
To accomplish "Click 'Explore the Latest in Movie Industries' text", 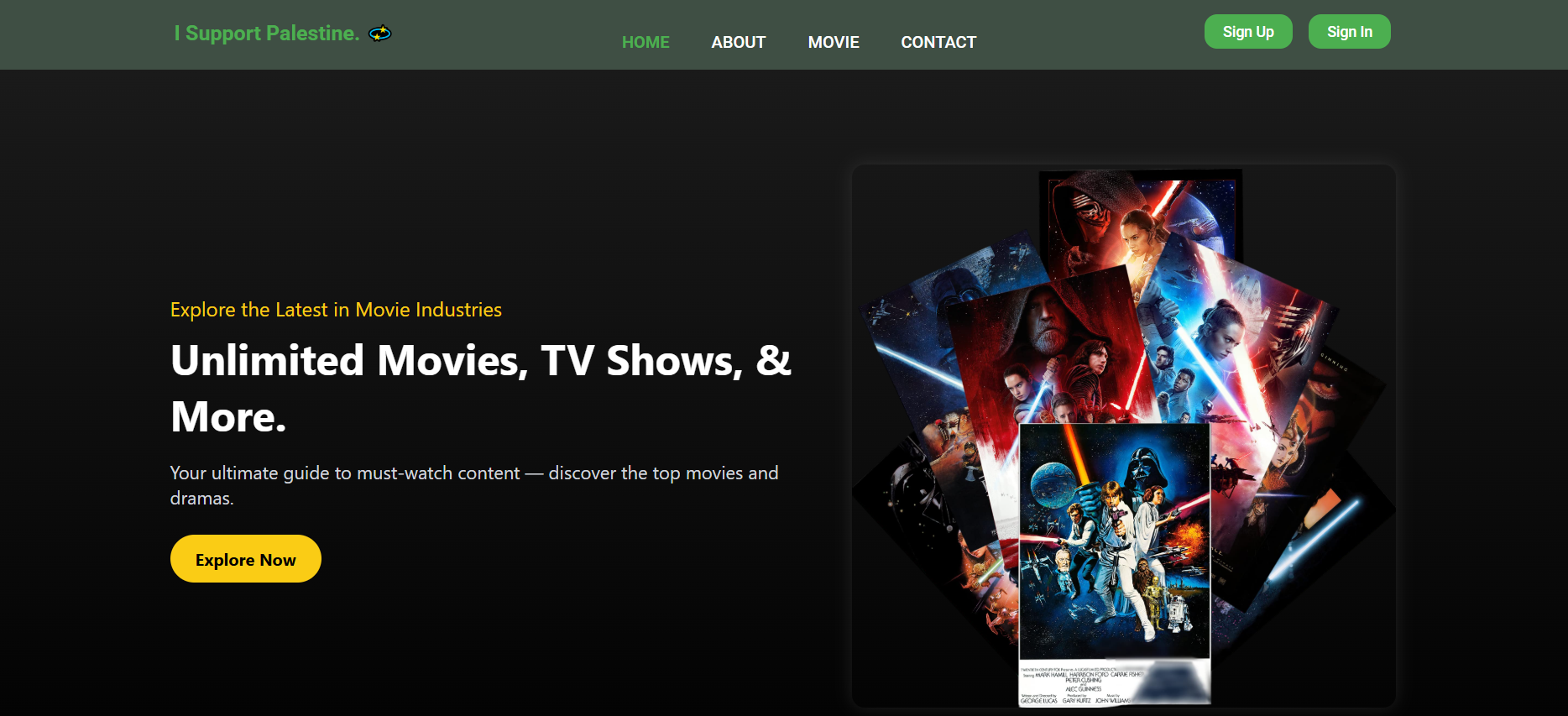I will [336, 310].
